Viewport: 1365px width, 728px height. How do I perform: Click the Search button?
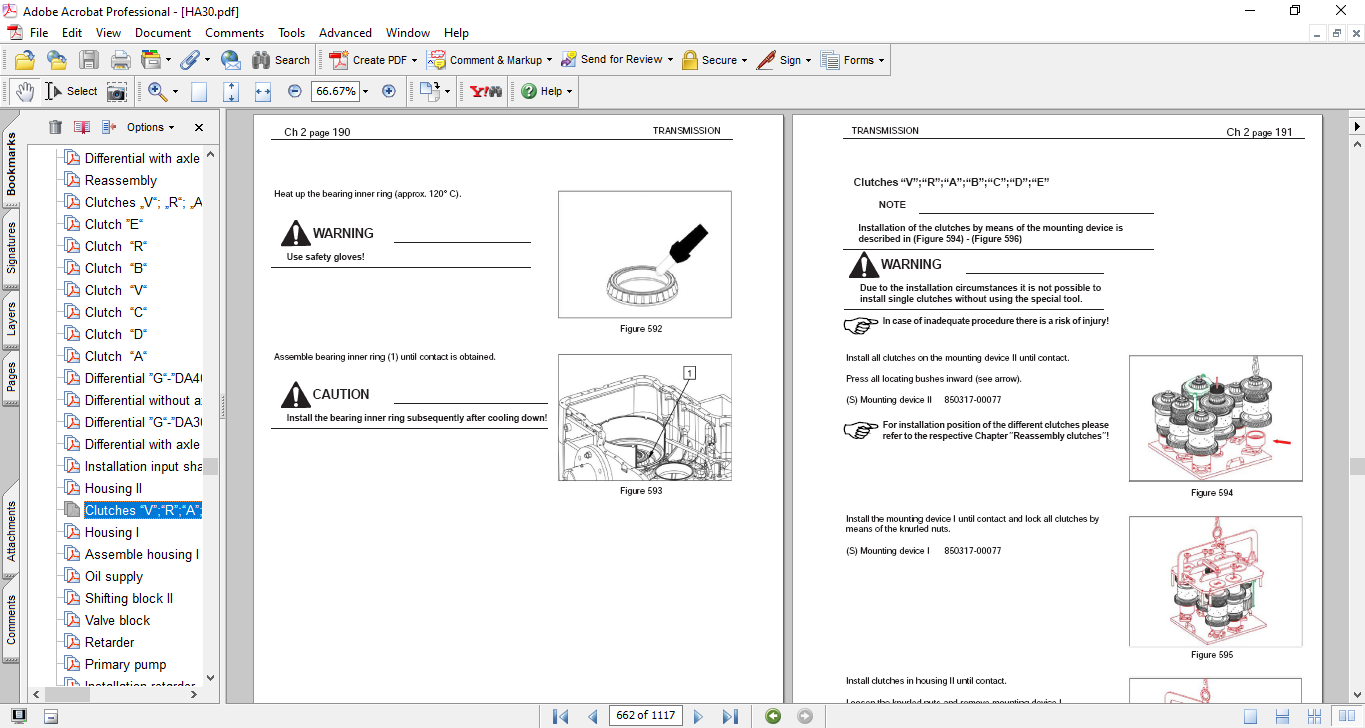[281, 60]
